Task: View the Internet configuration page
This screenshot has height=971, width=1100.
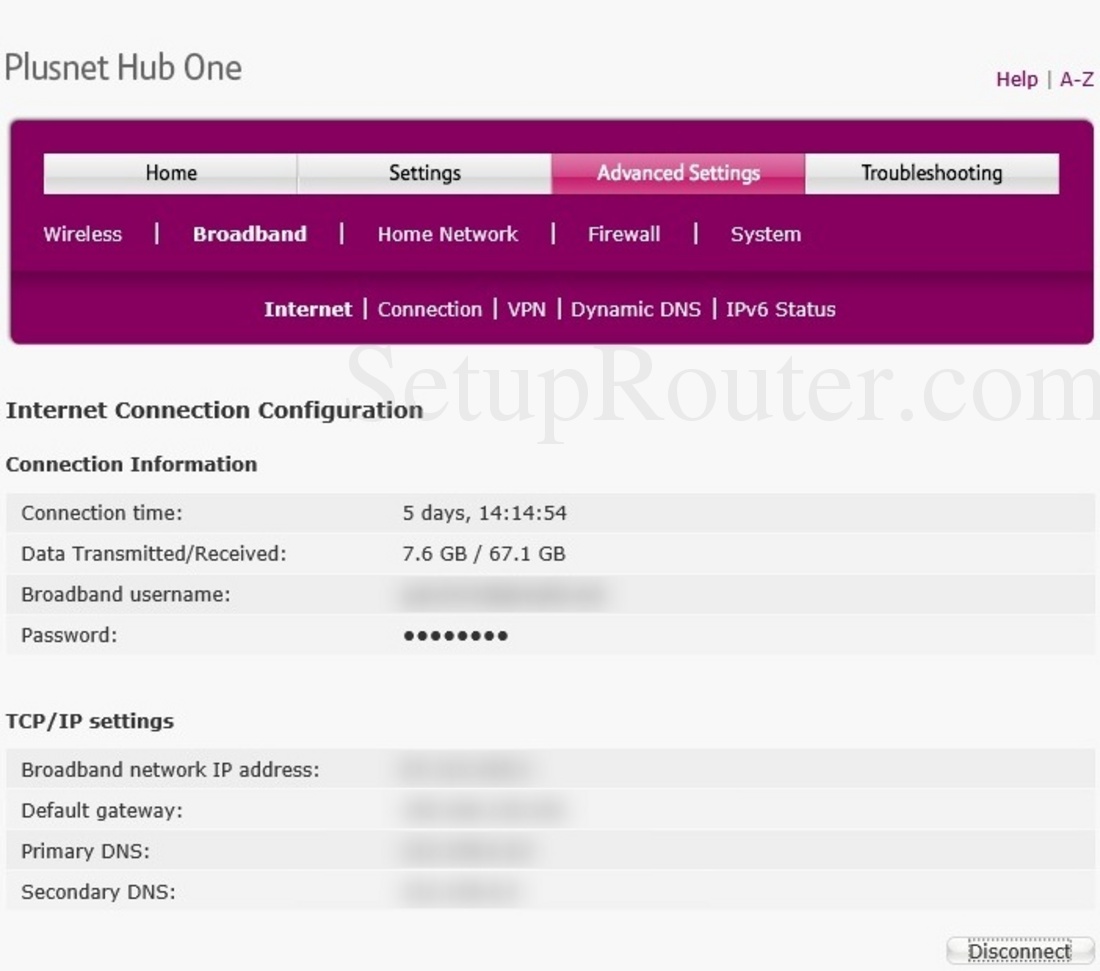Action: coord(308,309)
